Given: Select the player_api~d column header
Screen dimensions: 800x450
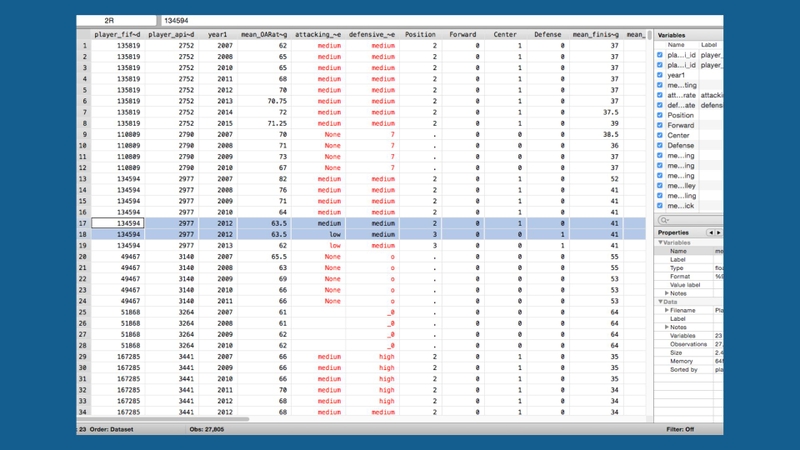Looking at the screenshot, I should click(171, 35).
